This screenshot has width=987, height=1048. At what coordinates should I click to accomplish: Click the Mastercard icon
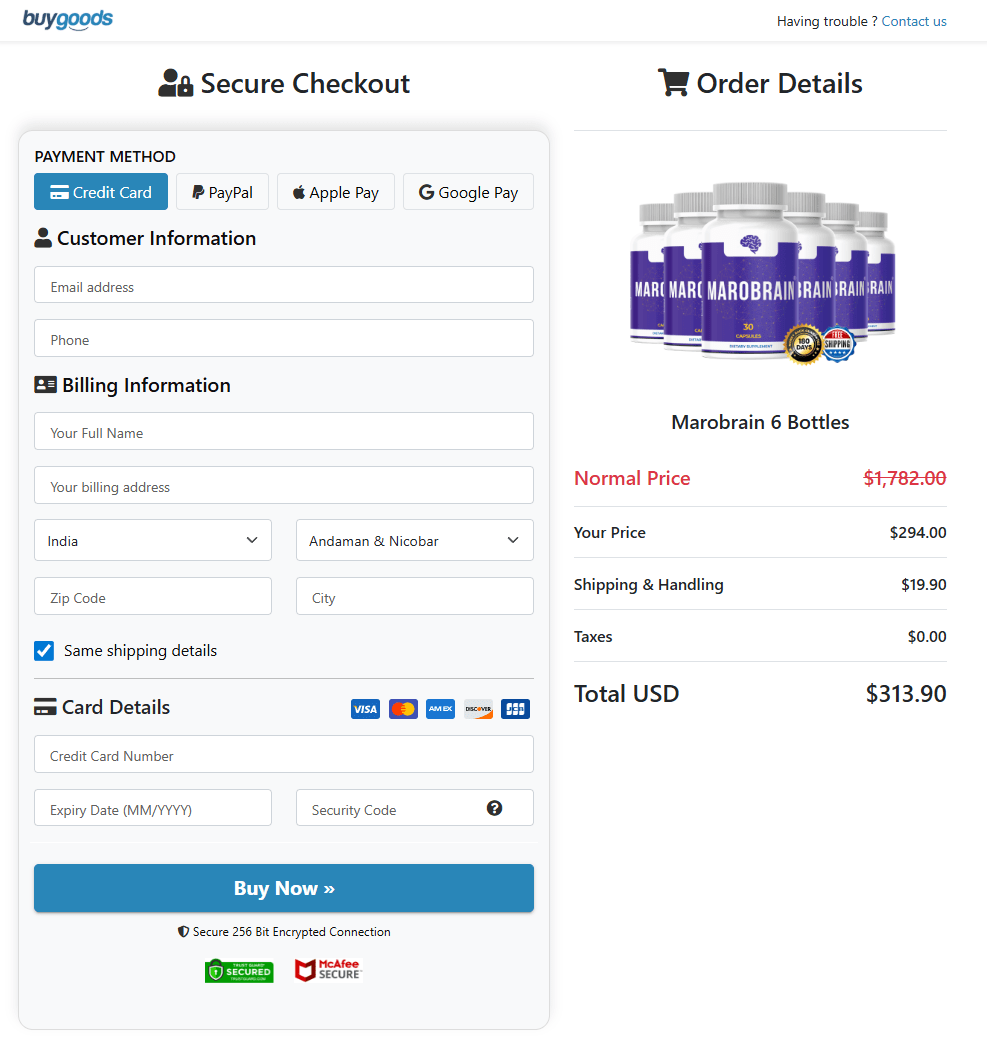403,709
